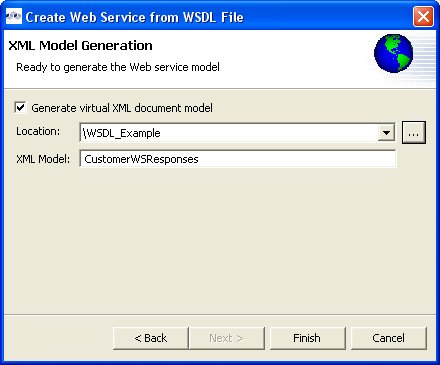This screenshot has width=440, height=365.
Task: Open the Location dropdown arrow
Action: pos(386,133)
